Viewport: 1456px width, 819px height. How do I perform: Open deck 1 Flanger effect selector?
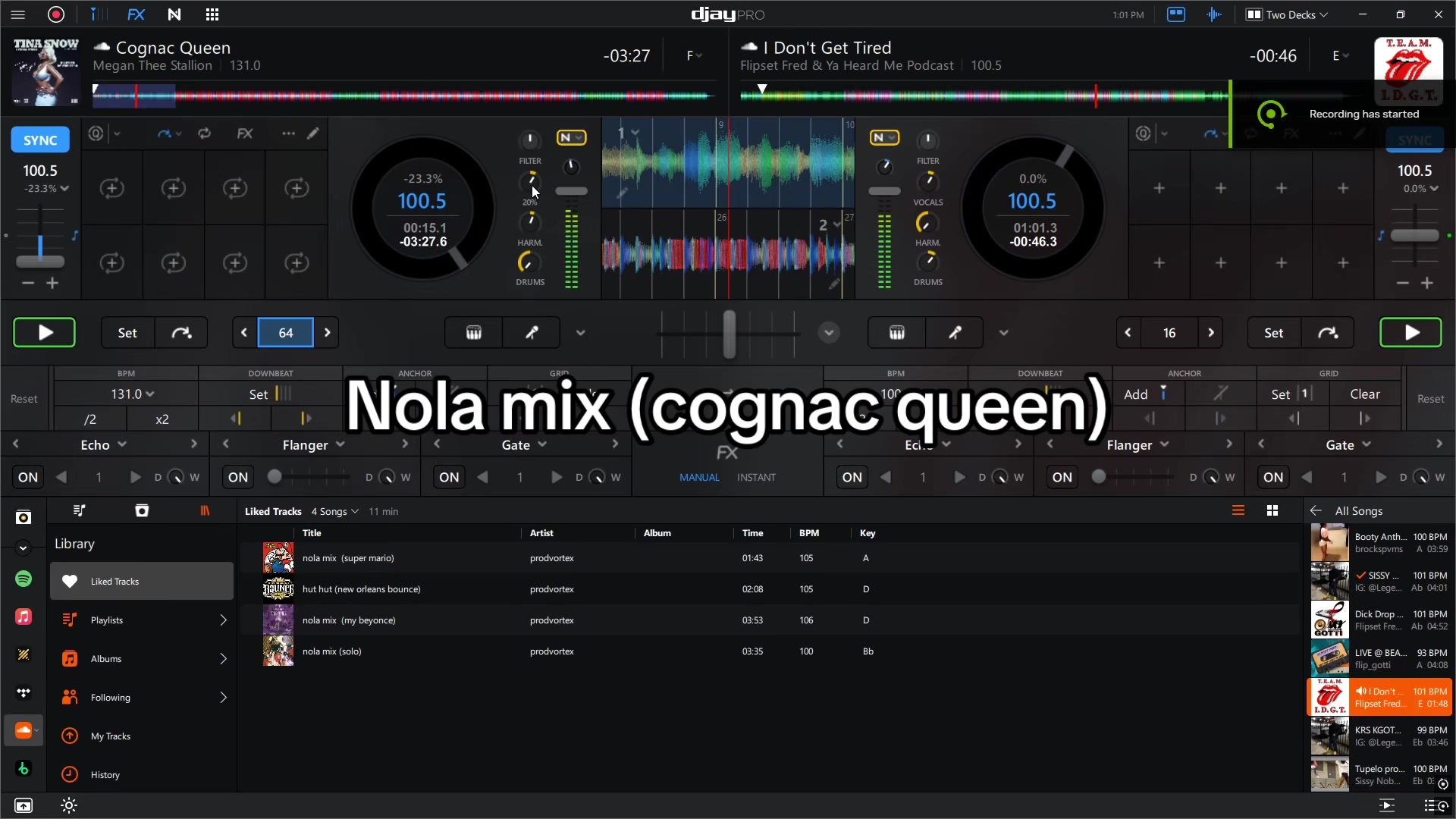pyautogui.click(x=314, y=444)
